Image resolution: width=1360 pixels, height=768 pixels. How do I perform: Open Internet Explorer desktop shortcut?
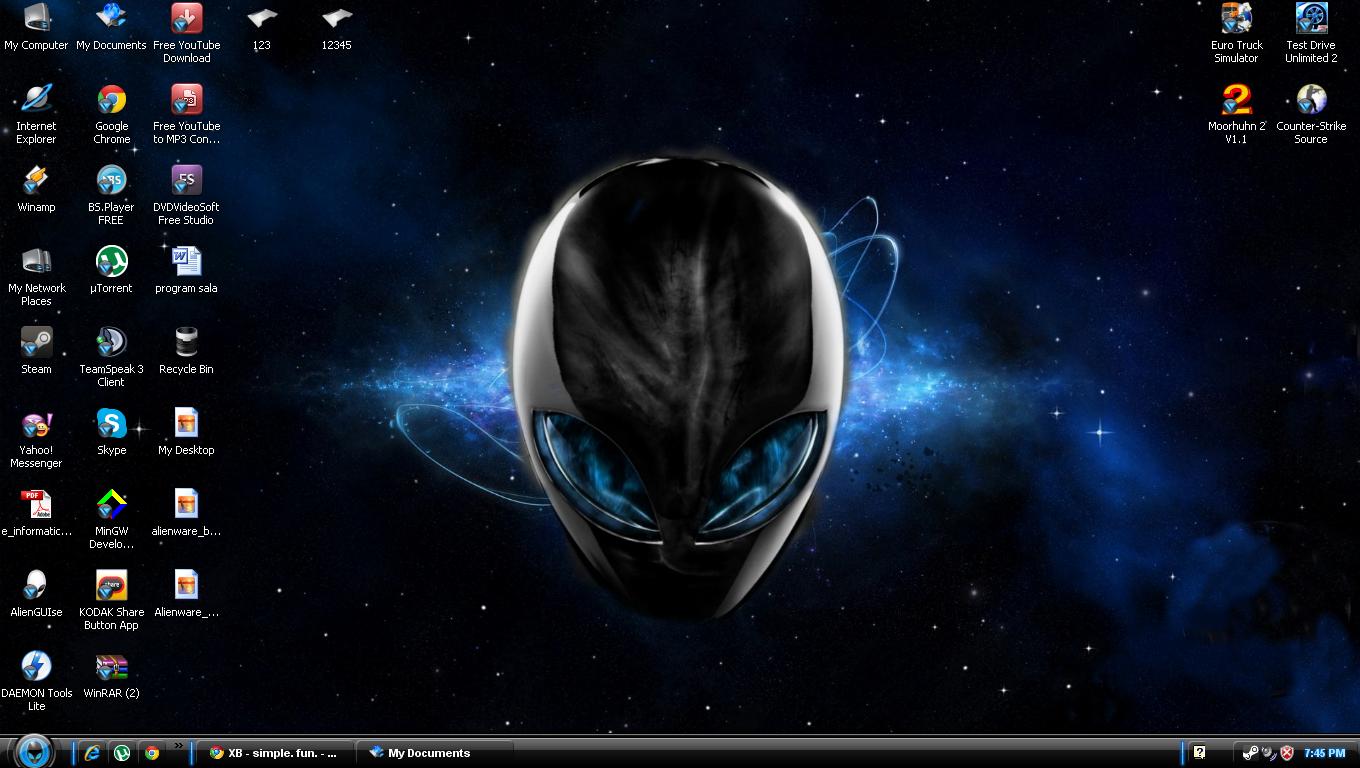click(x=36, y=114)
